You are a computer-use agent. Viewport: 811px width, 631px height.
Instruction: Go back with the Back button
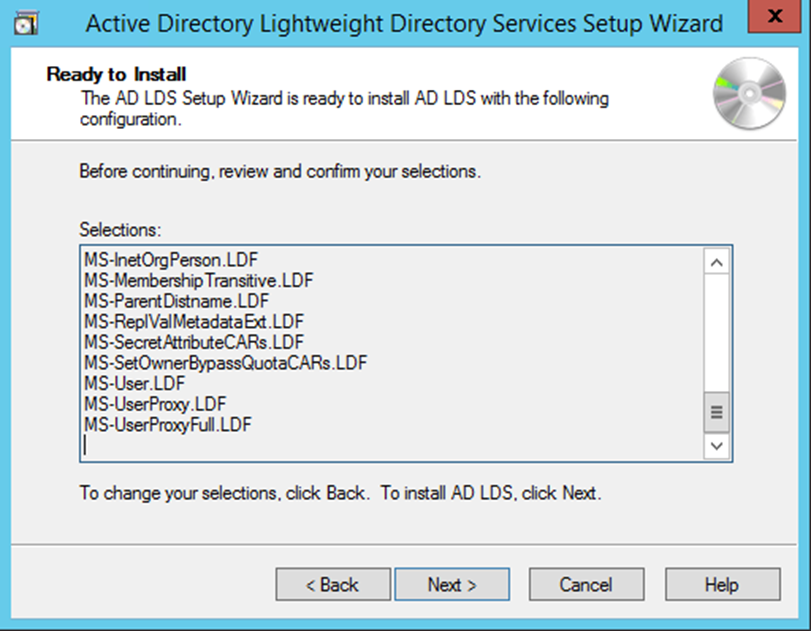[x=332, y=585]
